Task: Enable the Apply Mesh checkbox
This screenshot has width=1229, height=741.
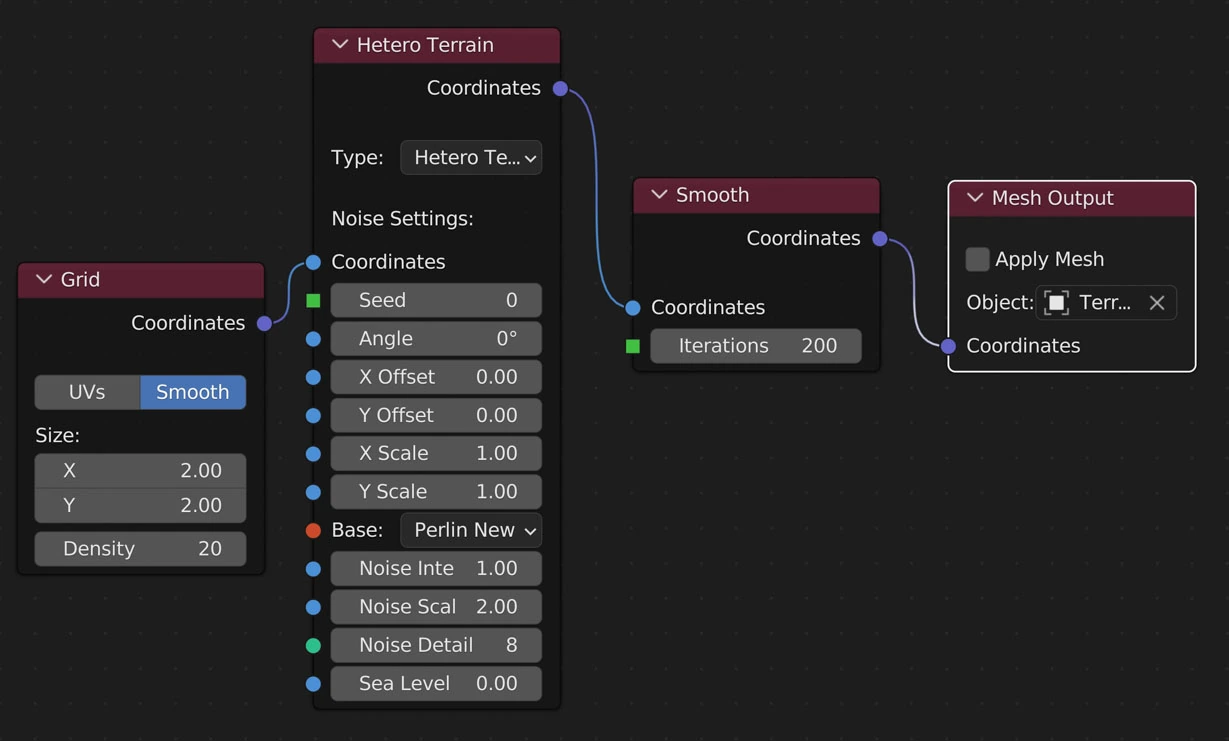Action: (x=977, y=259)
